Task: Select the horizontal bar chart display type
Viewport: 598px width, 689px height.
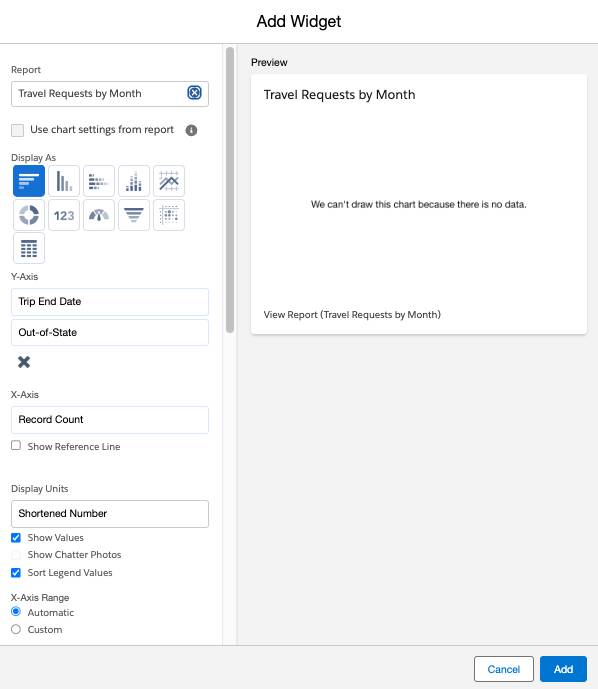Action: pyautogui.click(x=29, y=181)
